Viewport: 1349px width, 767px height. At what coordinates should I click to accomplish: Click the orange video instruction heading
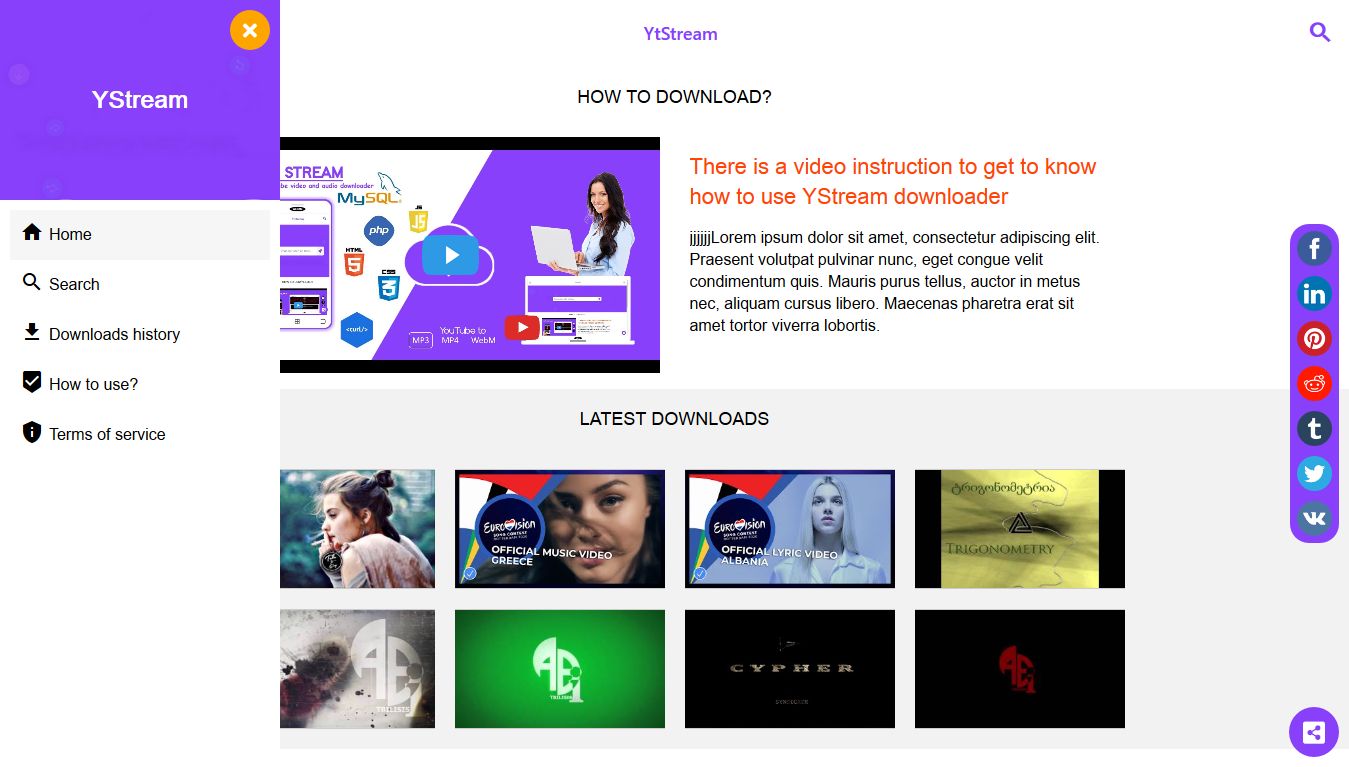click(893, 181)
